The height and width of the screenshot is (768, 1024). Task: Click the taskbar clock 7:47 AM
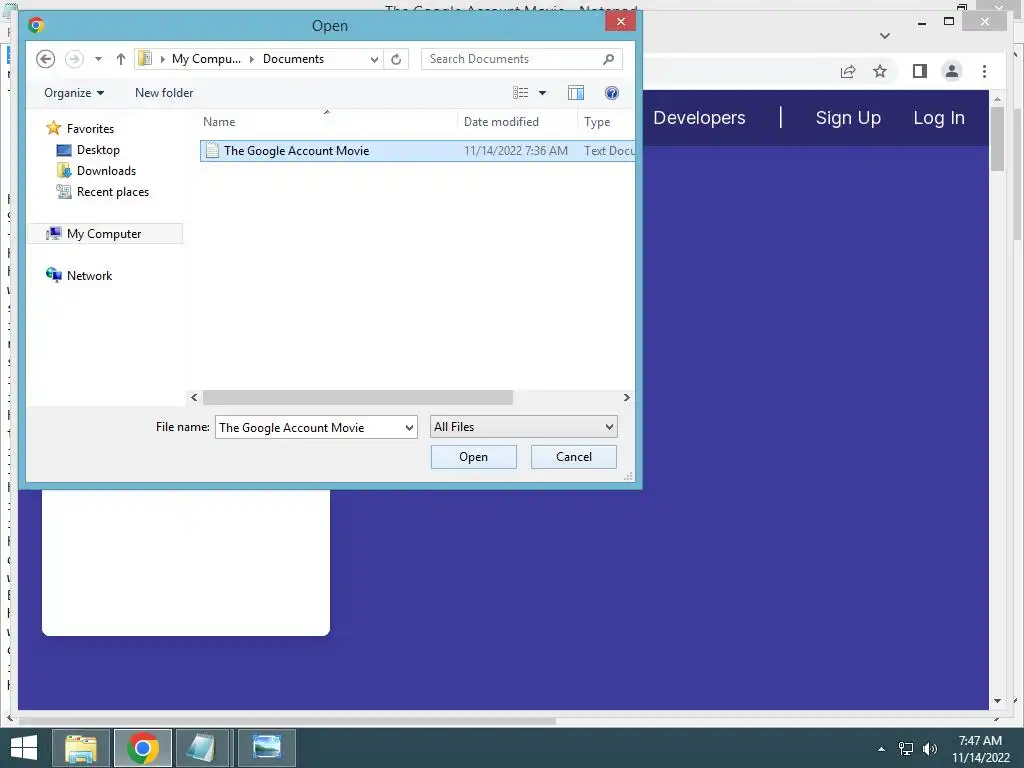tap(980, 741)
